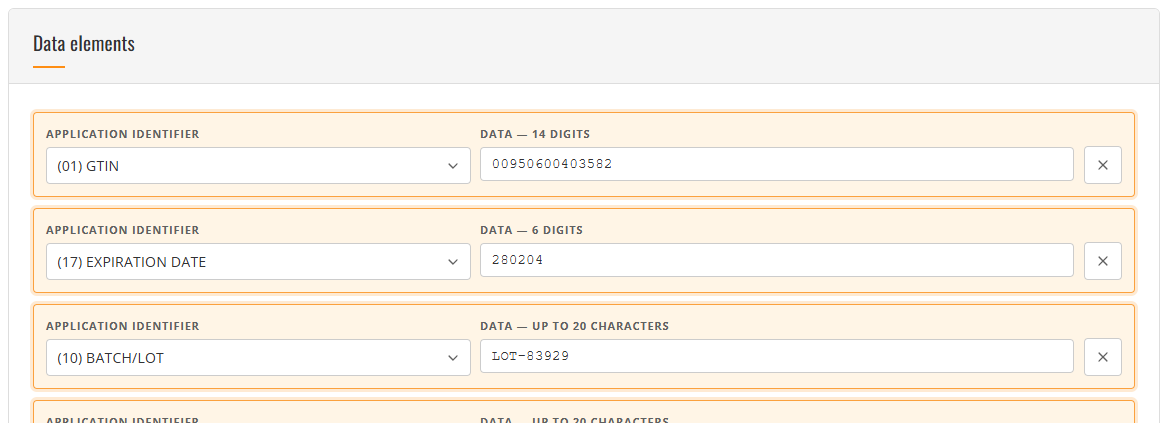Click Application Identifier label above Batch/Lot
The width and height of the screenshot is (1168, 423).
pyautogui.click(x=122, y=327)
